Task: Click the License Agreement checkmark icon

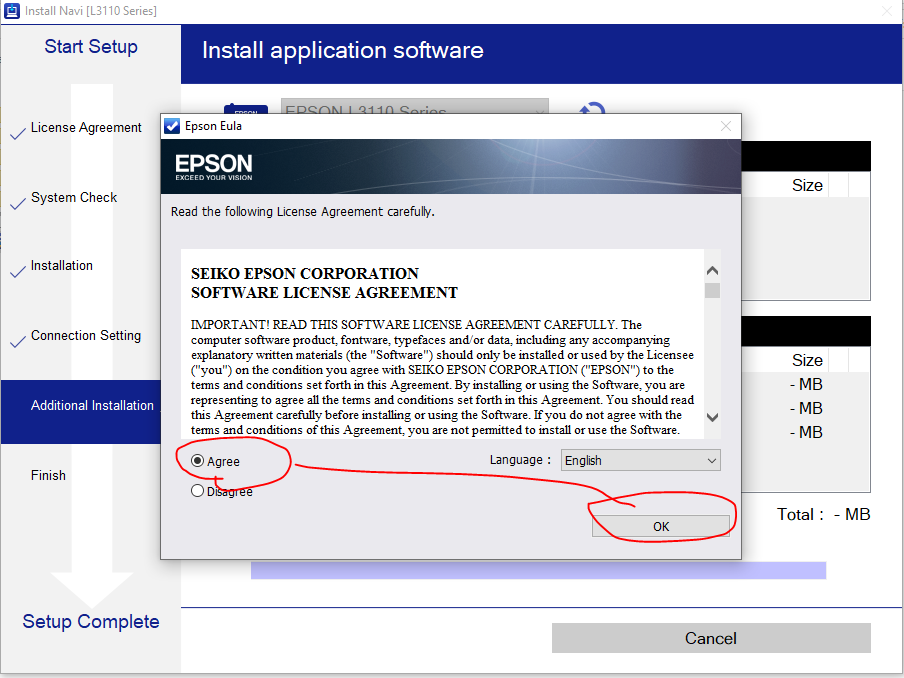Action: pos(18,133)
